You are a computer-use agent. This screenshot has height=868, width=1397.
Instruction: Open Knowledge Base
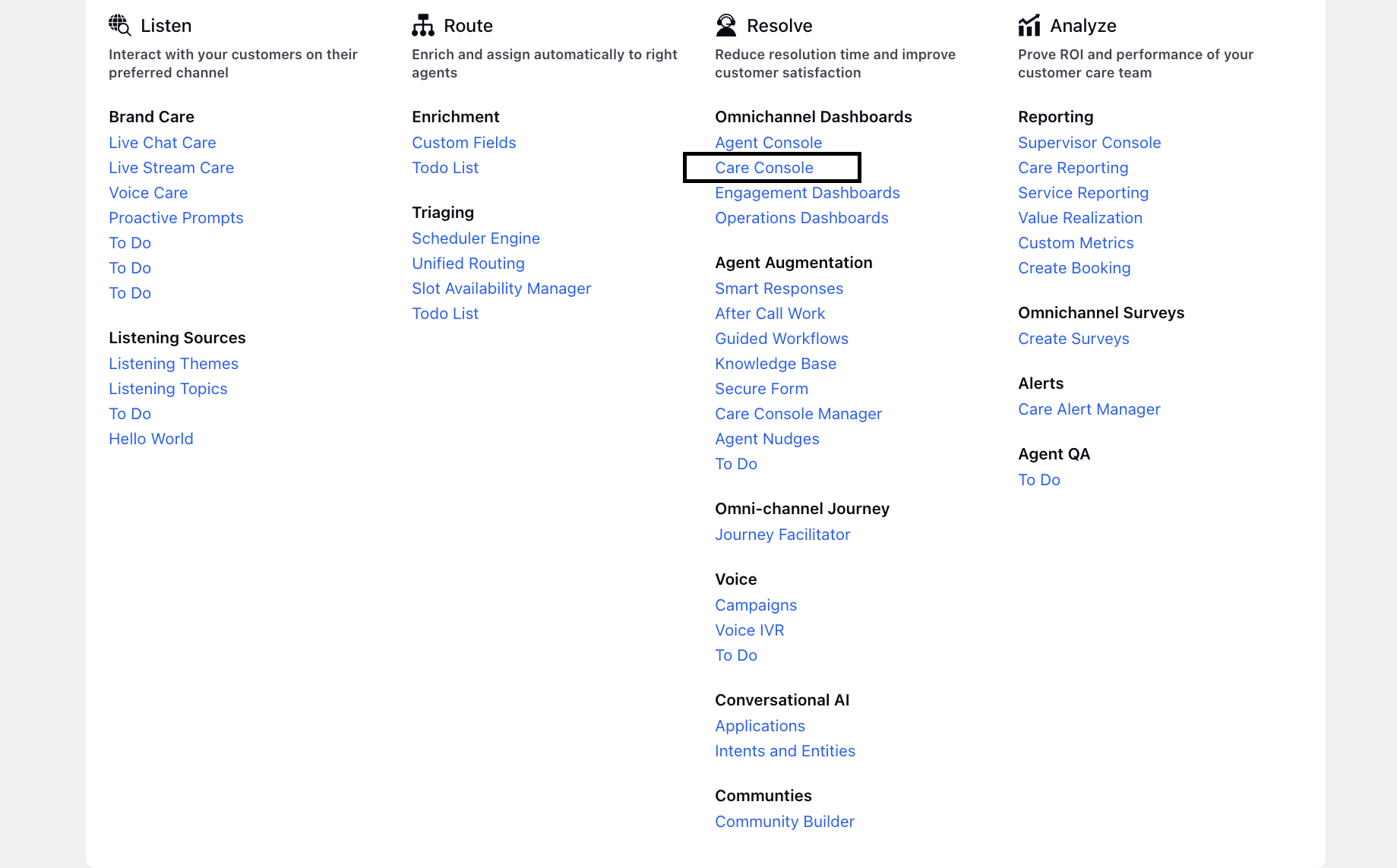(x=776, y=364)
